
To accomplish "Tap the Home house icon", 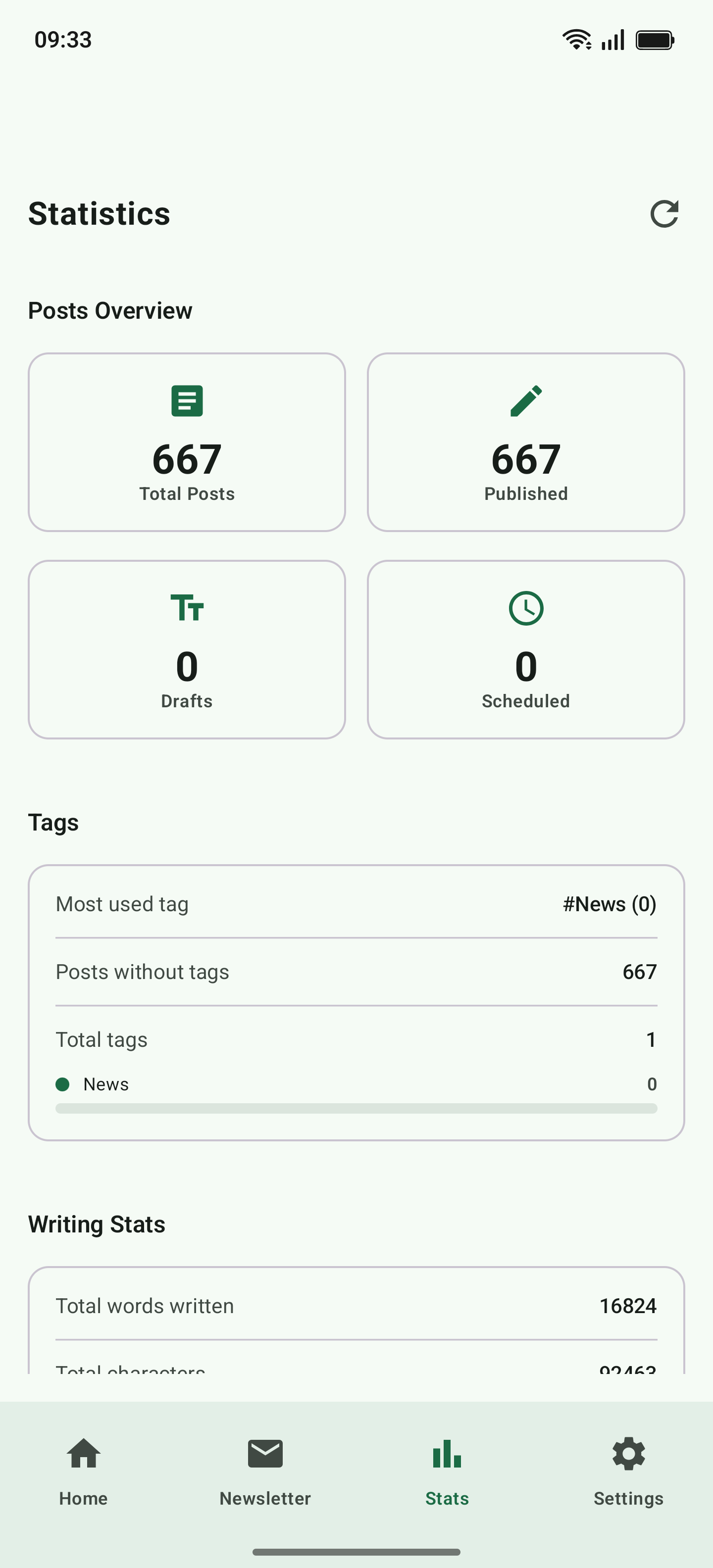I will (x=83, y=1454).
